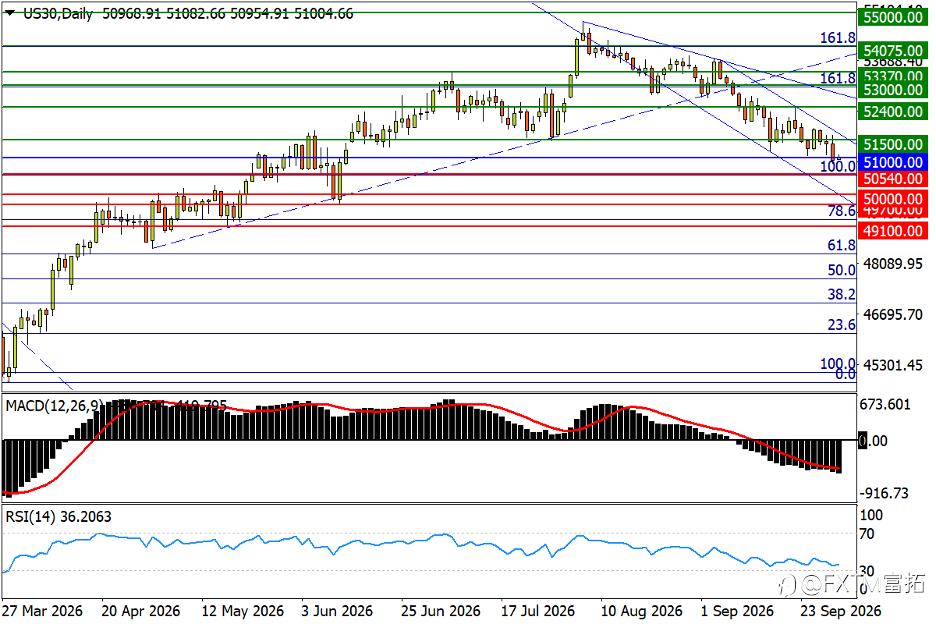Select the 23.6 Fibonacci level label
The image size is (936, 624).
[842, 325]
